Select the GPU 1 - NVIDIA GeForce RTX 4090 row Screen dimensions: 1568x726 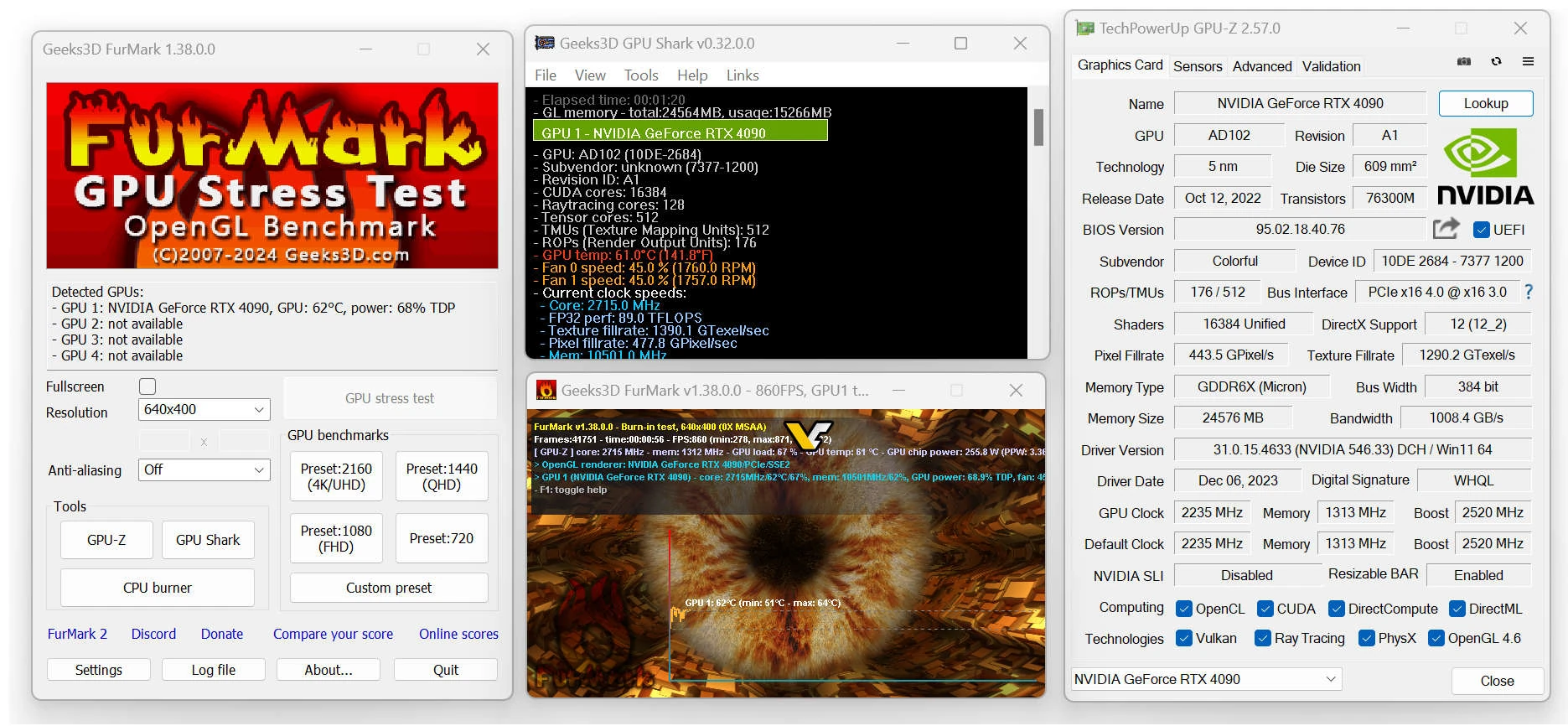681,132
